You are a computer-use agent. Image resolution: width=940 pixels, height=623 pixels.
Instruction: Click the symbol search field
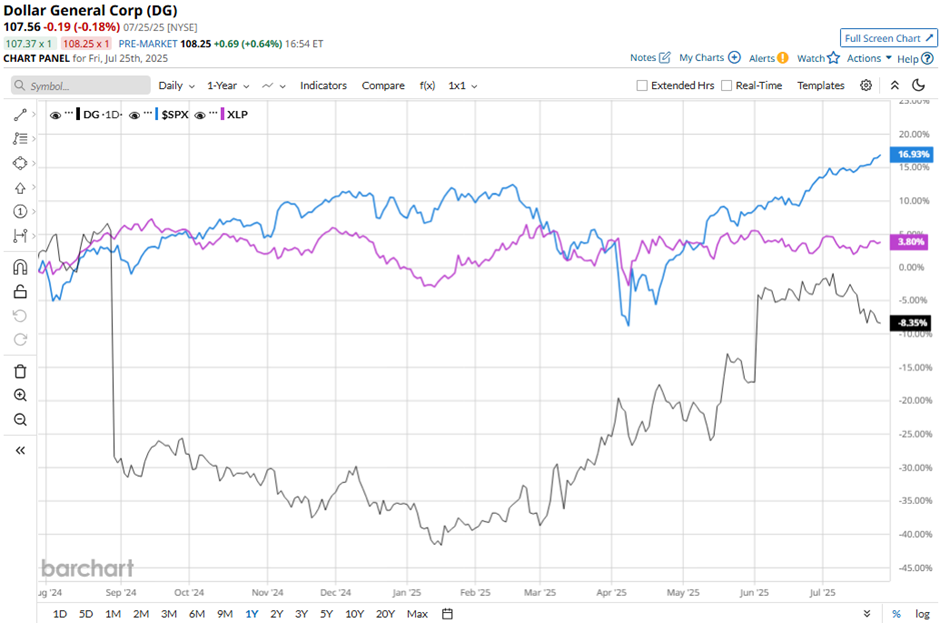tap(81, 85)
